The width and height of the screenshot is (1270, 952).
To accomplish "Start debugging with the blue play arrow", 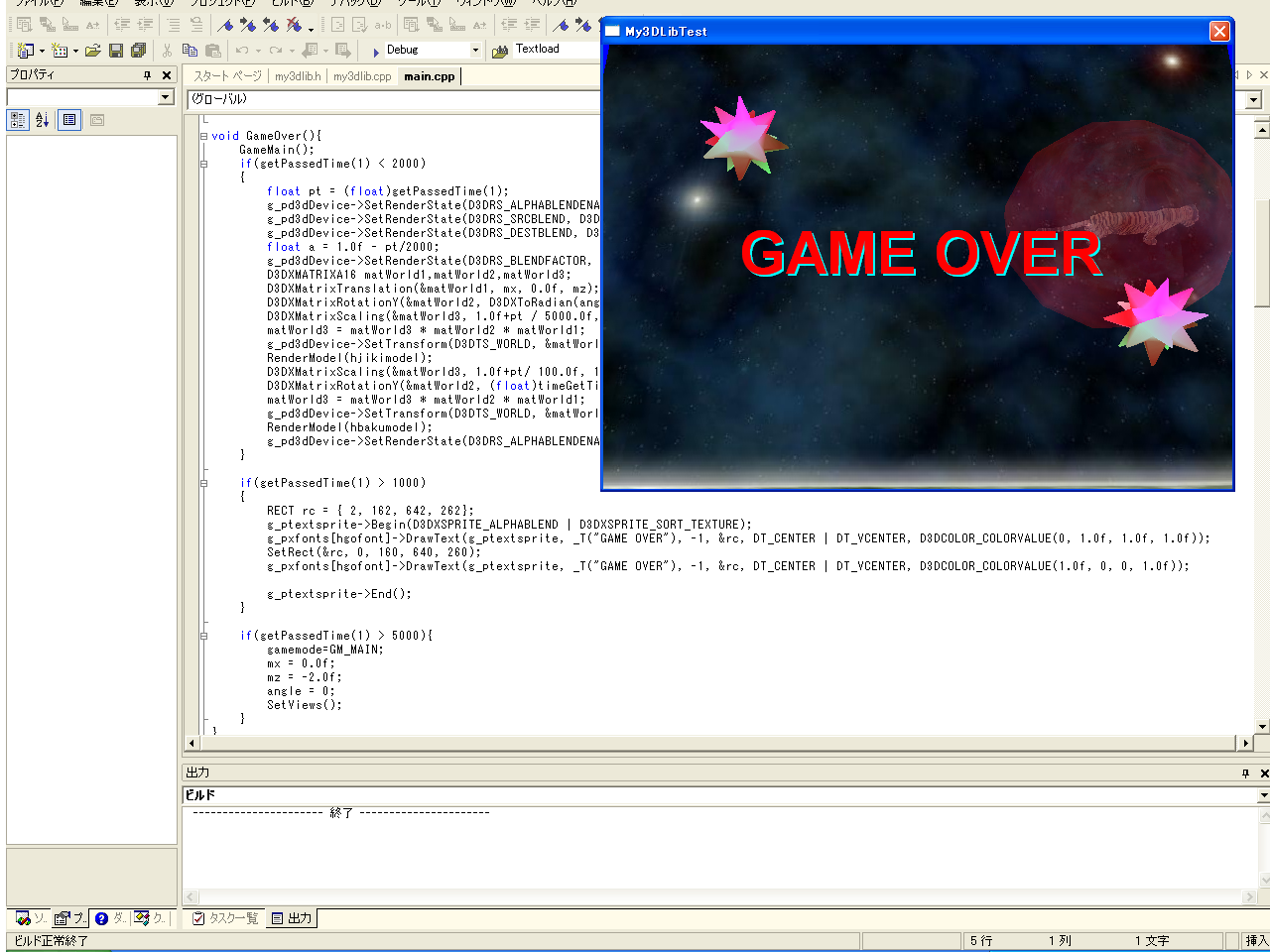I will pos(376,52).
